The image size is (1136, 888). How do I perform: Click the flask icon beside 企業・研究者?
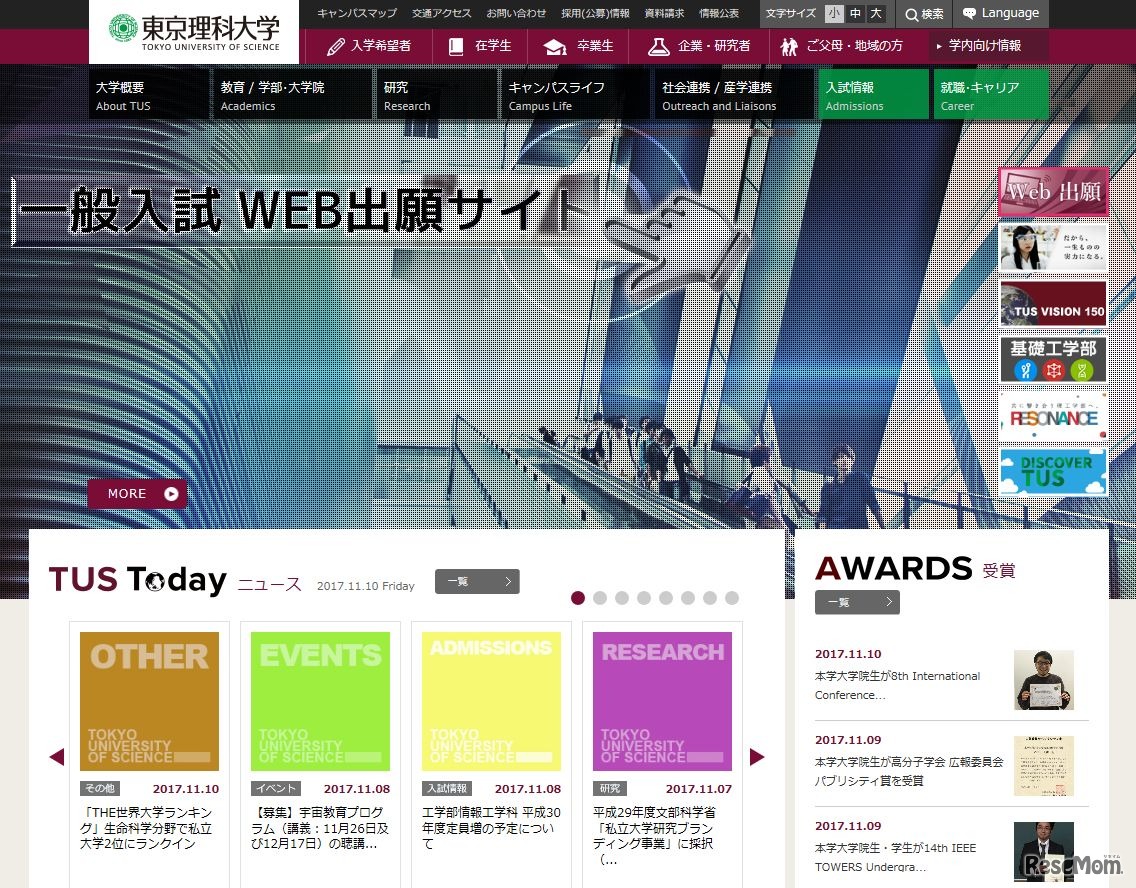point(658,47)
